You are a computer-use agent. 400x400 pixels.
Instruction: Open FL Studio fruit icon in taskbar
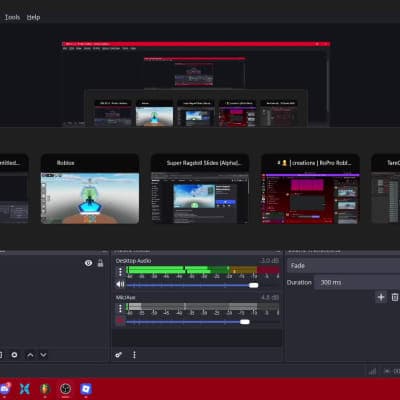[x=45, y=389]
